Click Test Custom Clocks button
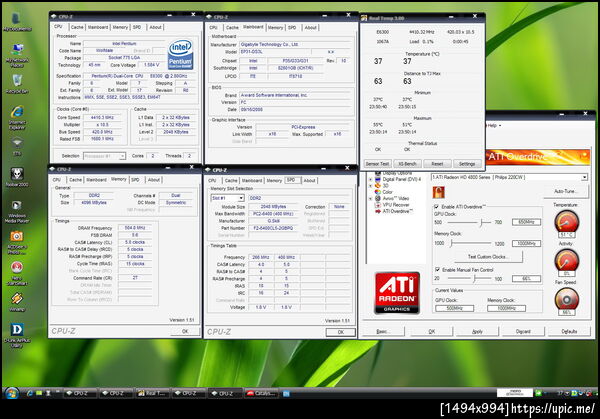 pos(488,256)
